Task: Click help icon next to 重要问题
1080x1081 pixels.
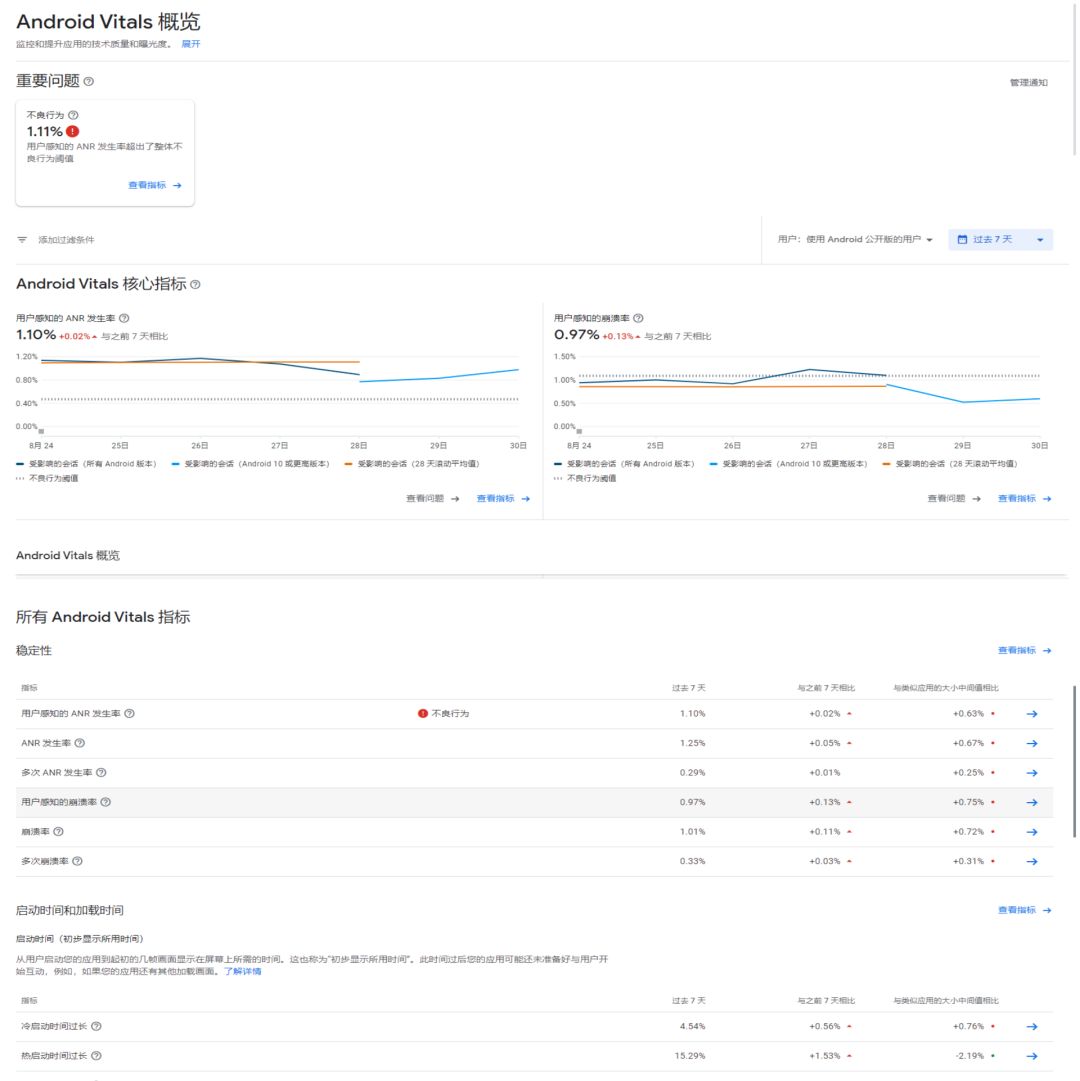Action: tap(89, 81)
